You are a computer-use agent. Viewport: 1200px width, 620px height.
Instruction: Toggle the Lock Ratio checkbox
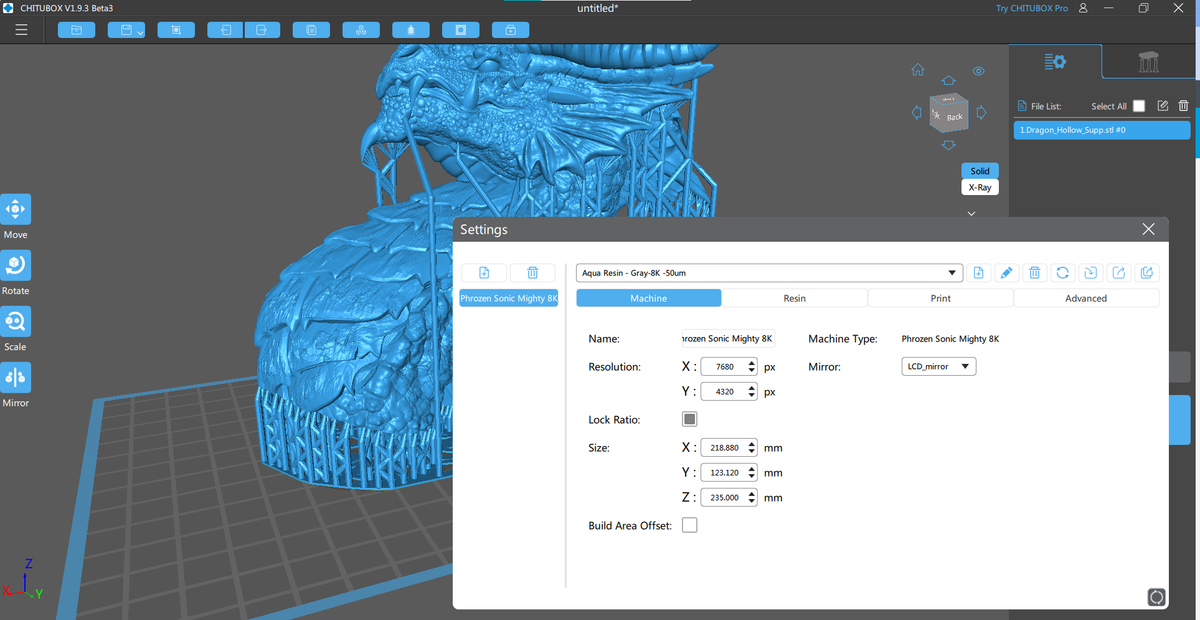689,419
